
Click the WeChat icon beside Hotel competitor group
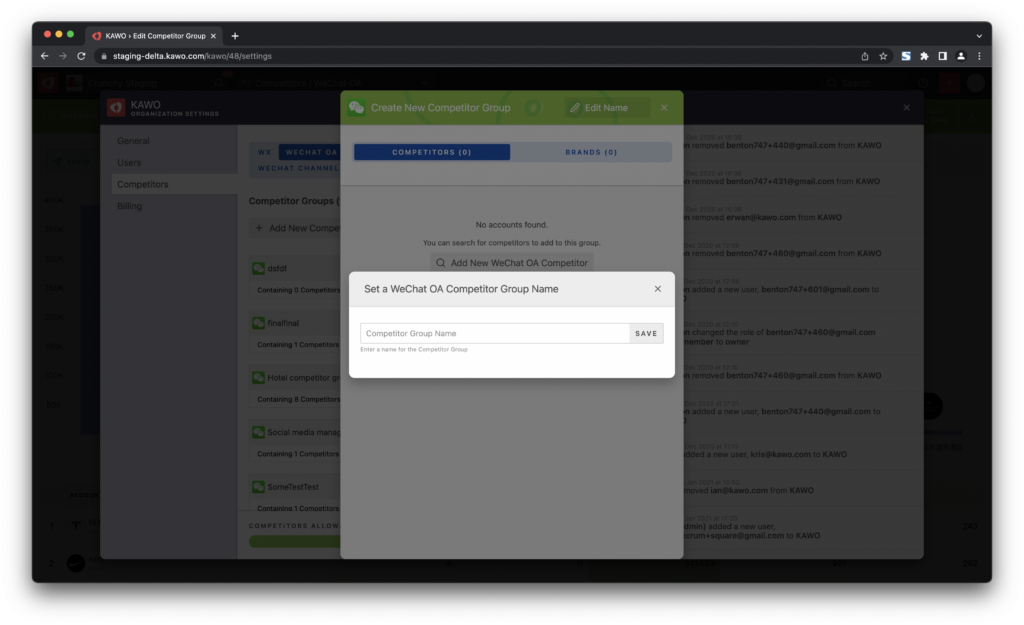pyautogui.click(x=259, y=377)
